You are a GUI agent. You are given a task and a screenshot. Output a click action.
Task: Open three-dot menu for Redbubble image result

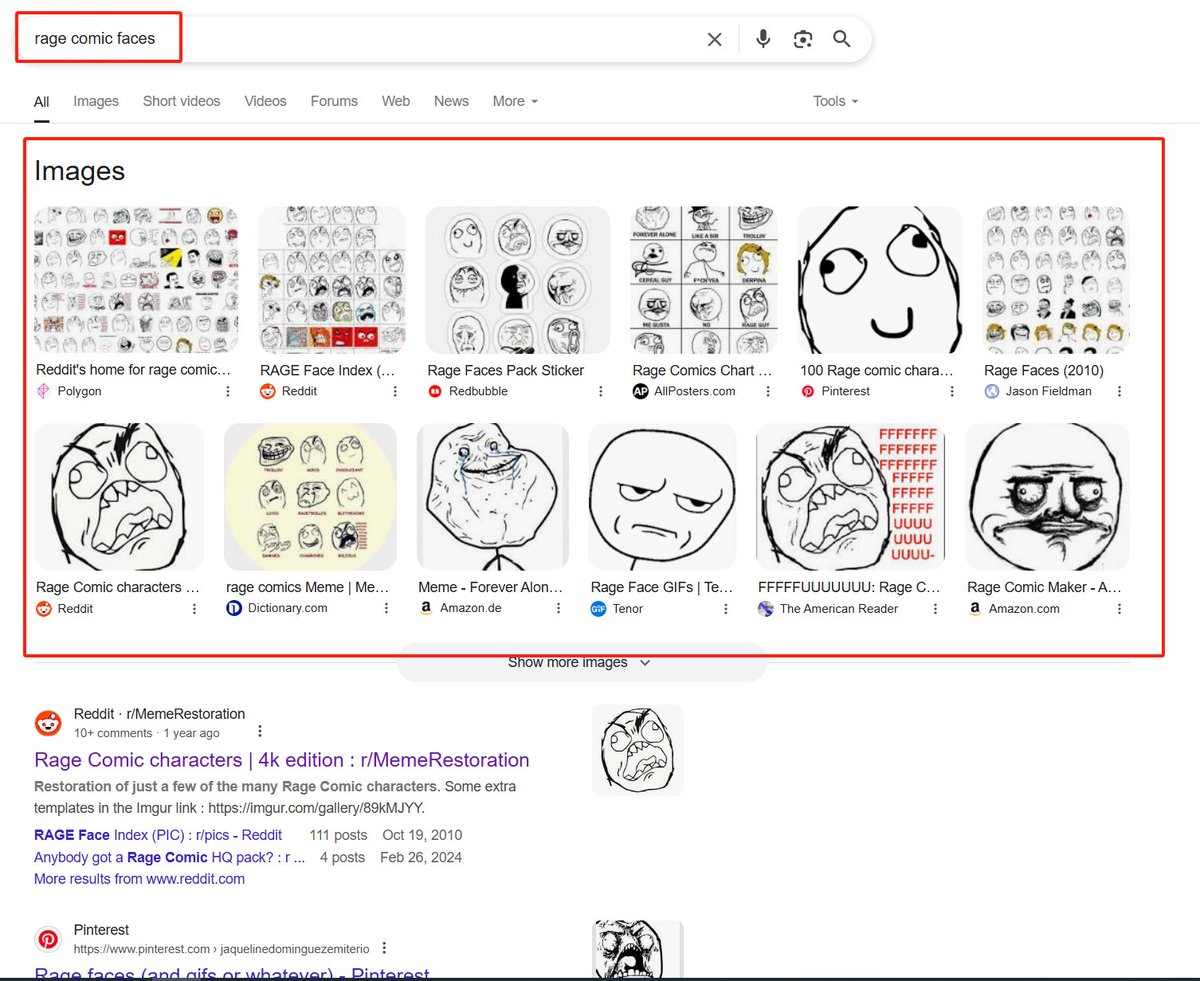(600, 391)
